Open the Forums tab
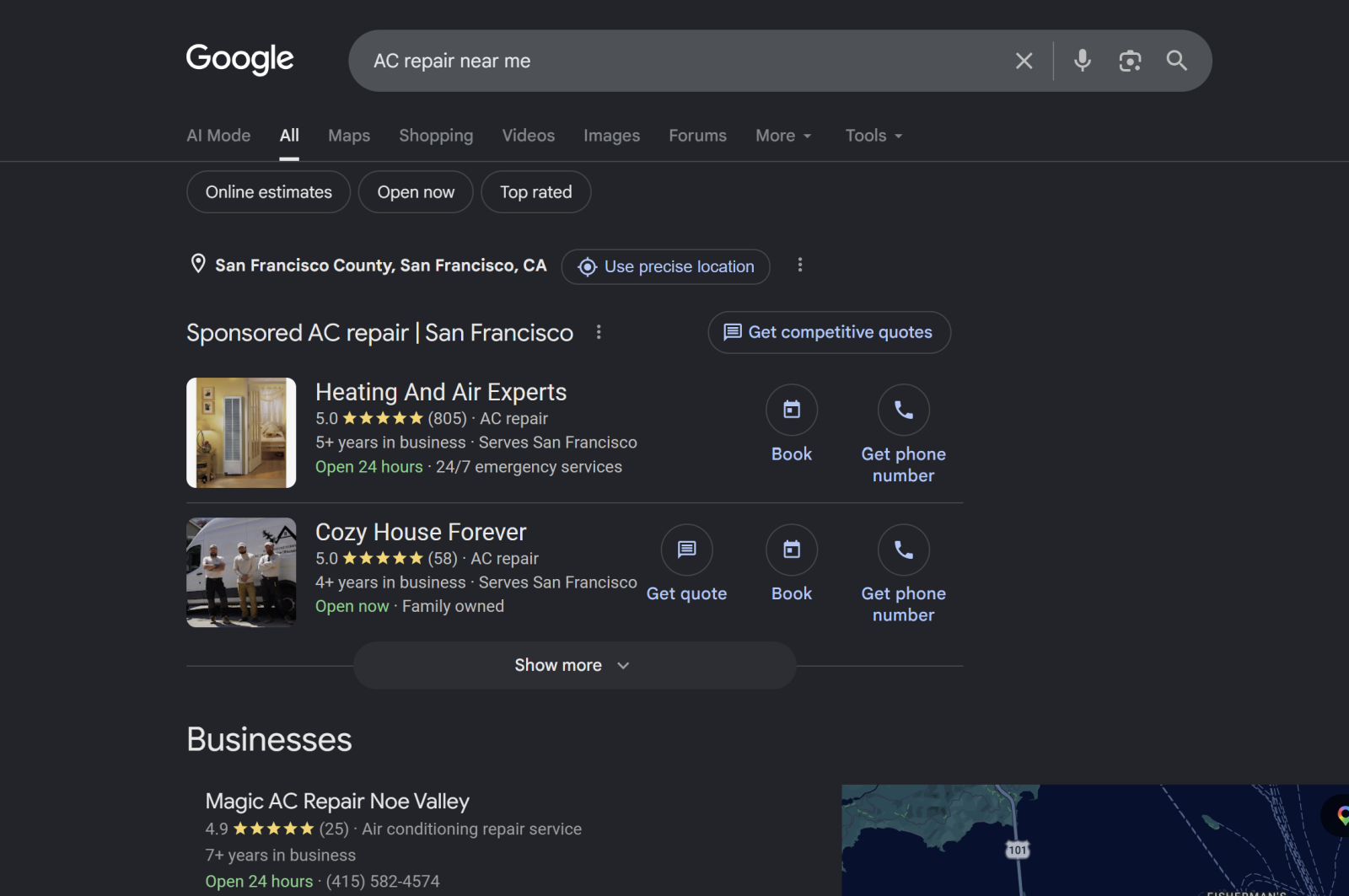 (697, 136)
